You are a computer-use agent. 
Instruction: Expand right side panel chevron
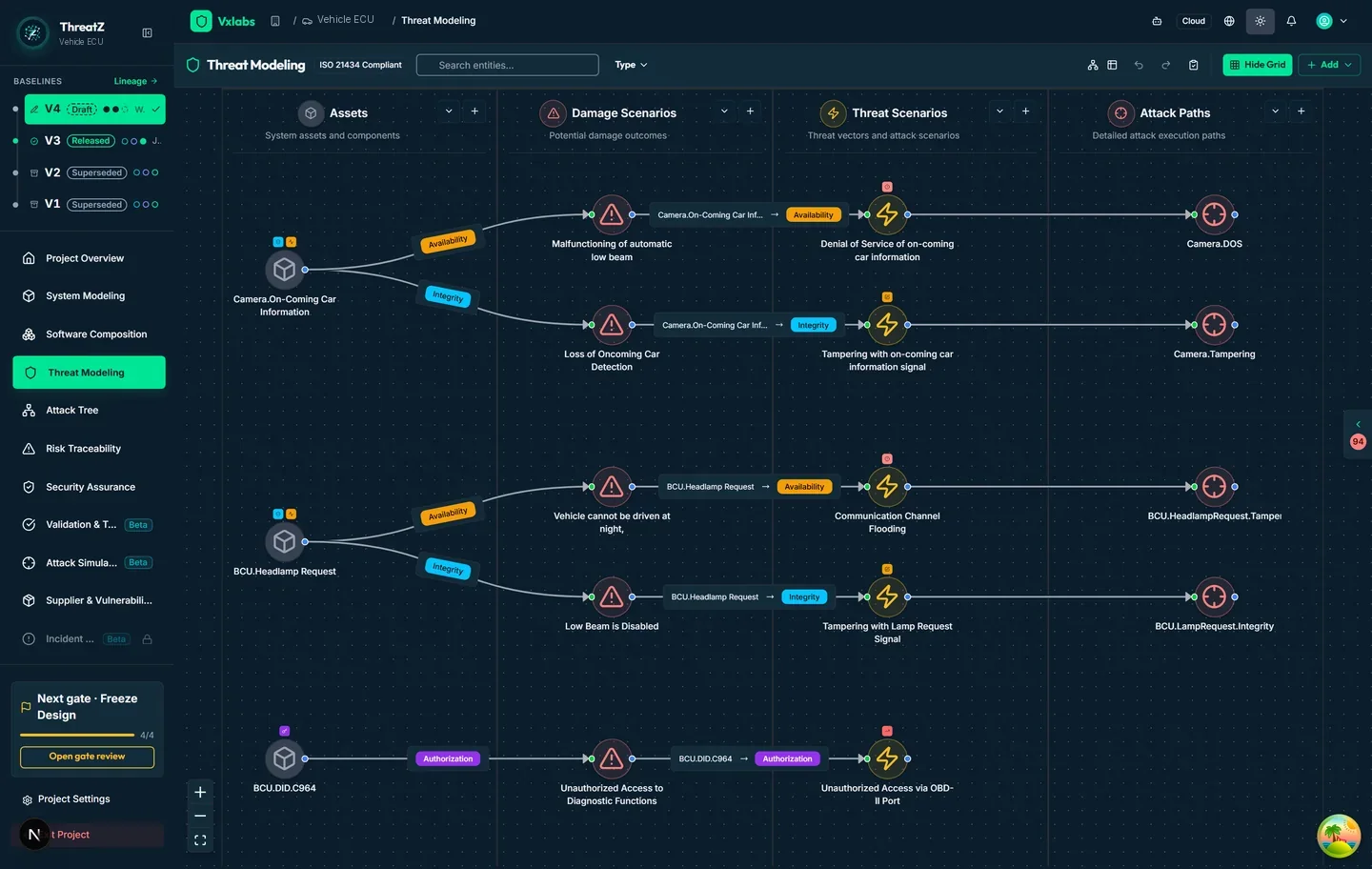pyautogui.click(x=1358, y=424)
